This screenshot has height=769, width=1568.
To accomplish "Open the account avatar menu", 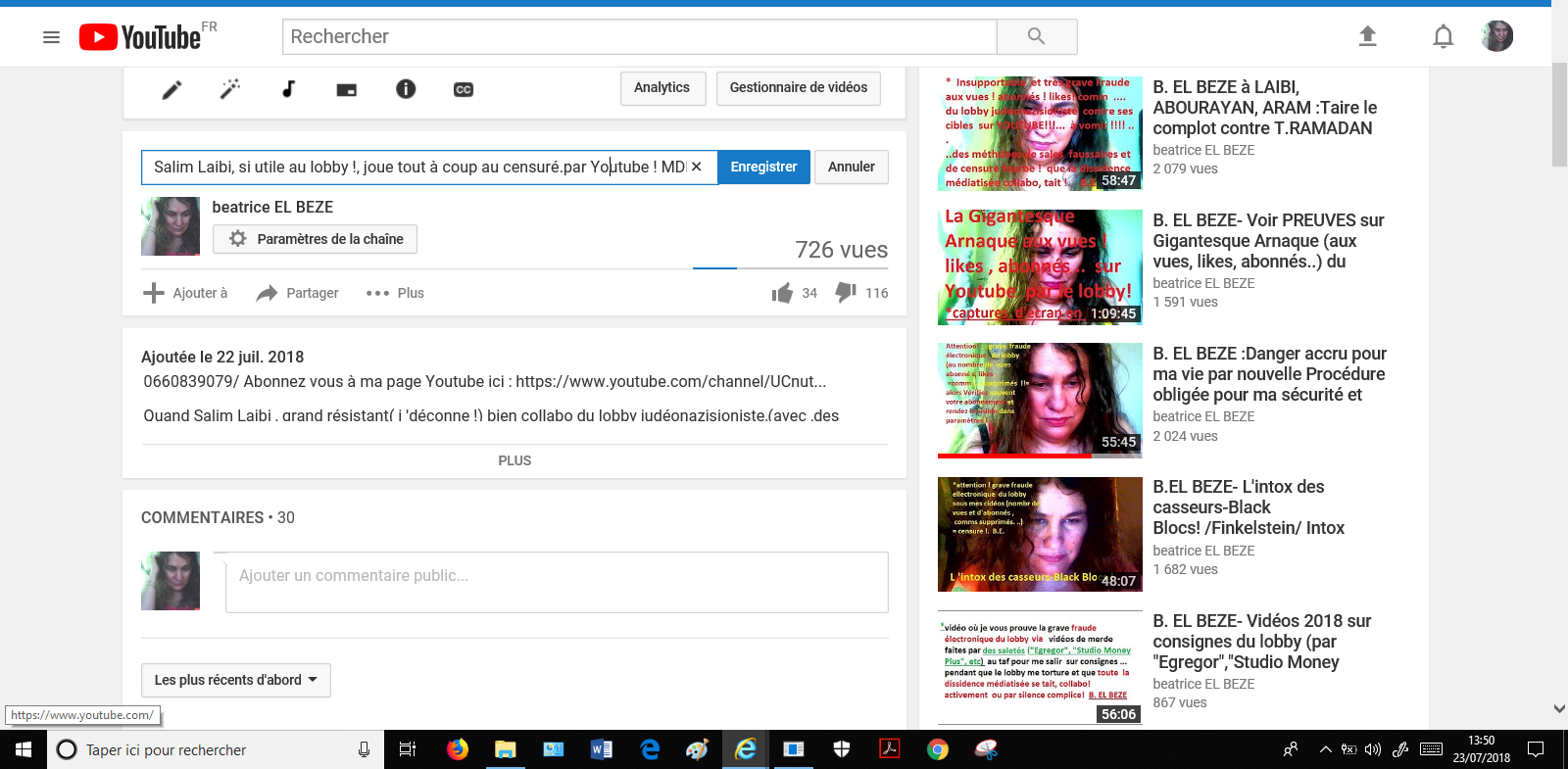I will pyautogui.click(x=1496, y=36).
